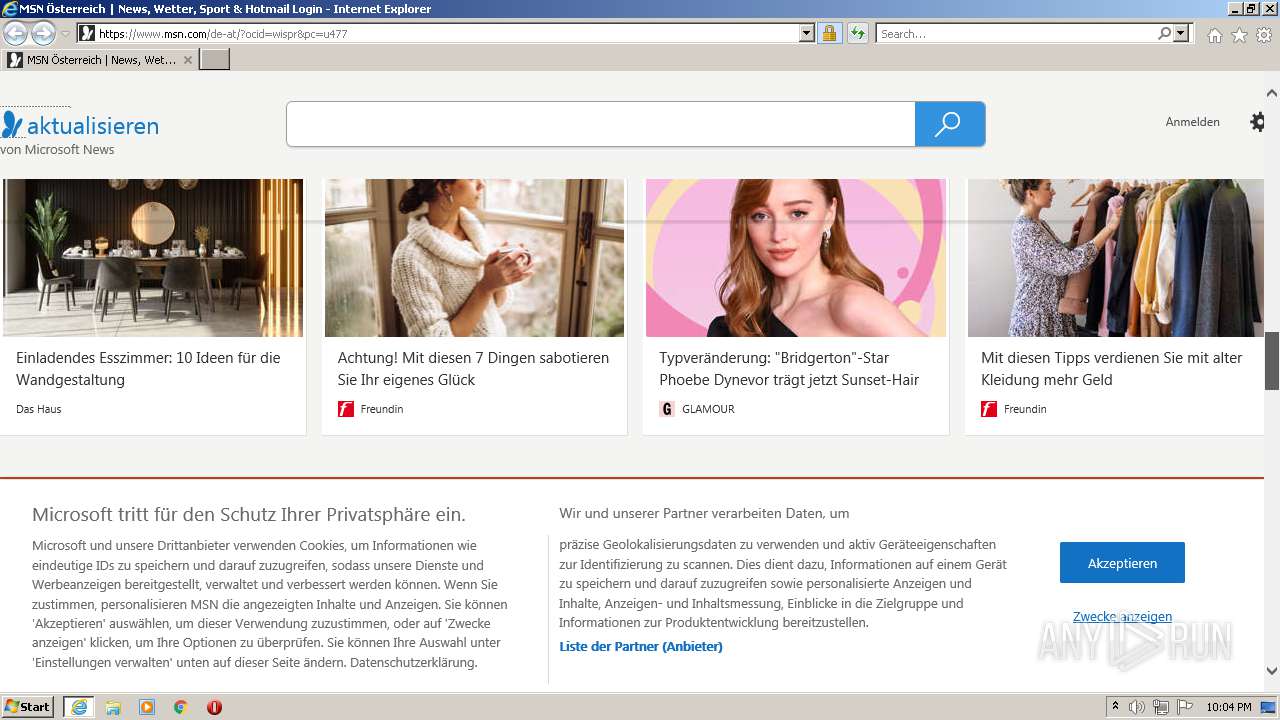Open headline Mit diesen Tipps verdienen Sie
The height and width of the screenshot is (720, 1280).
1112,369
